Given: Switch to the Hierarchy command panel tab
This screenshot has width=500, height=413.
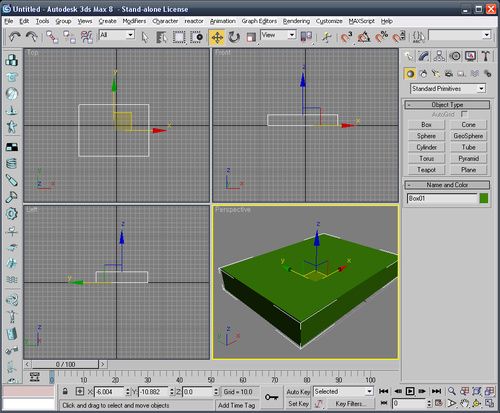Looking at the screenshot, I should click(x=439, y=56).
